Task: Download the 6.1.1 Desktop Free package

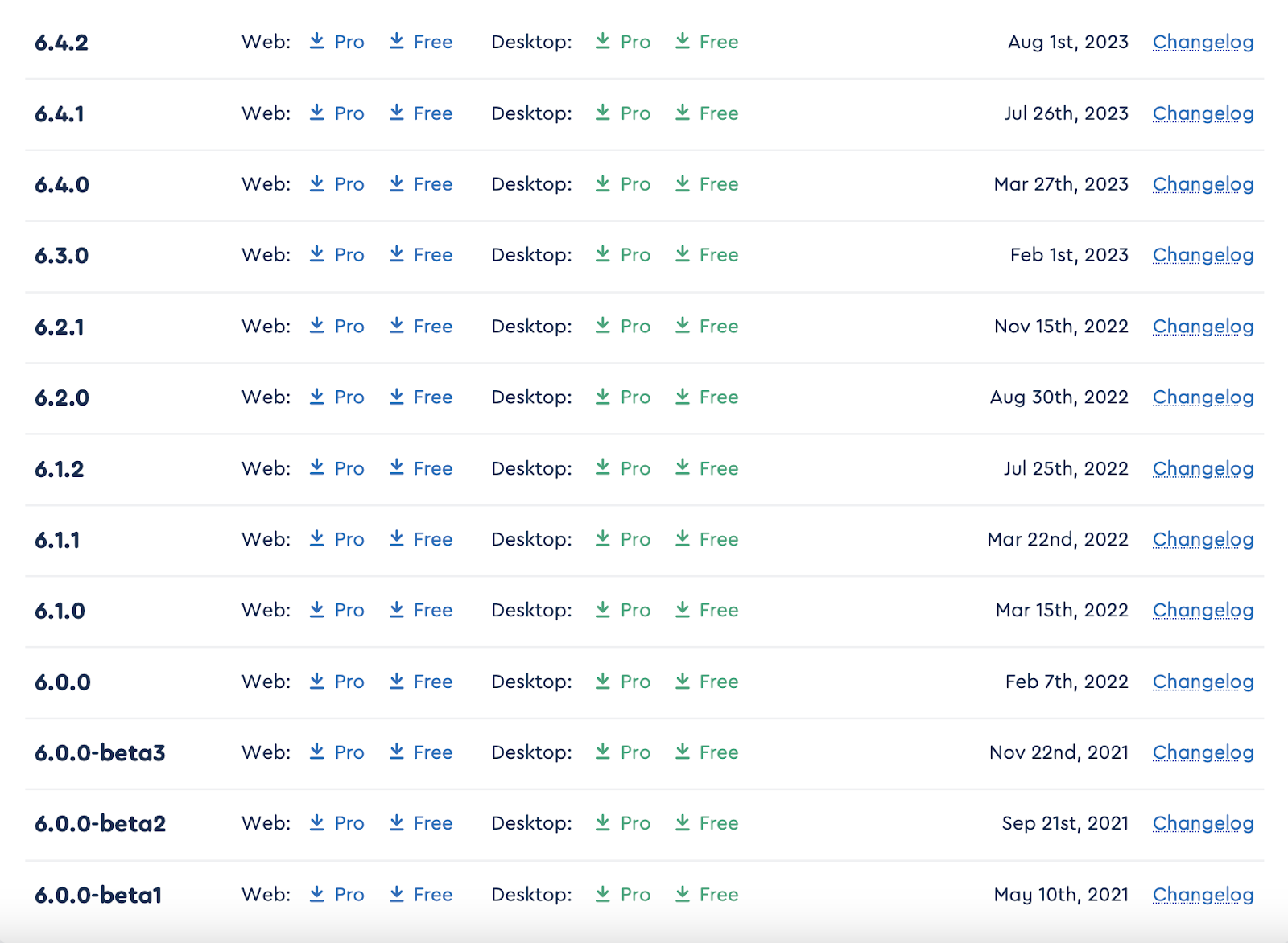Action: click(706, 539)
